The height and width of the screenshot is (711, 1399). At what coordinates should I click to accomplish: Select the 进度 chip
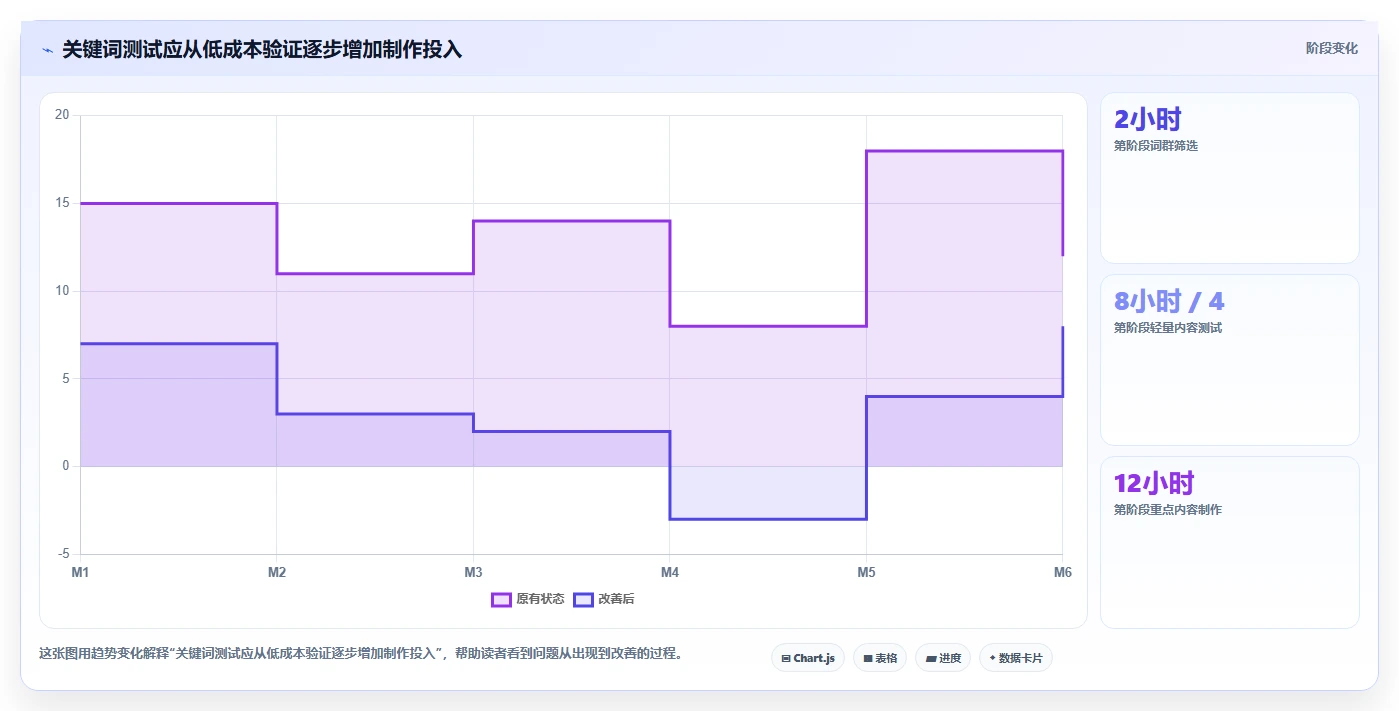click(x=943, y=658)
